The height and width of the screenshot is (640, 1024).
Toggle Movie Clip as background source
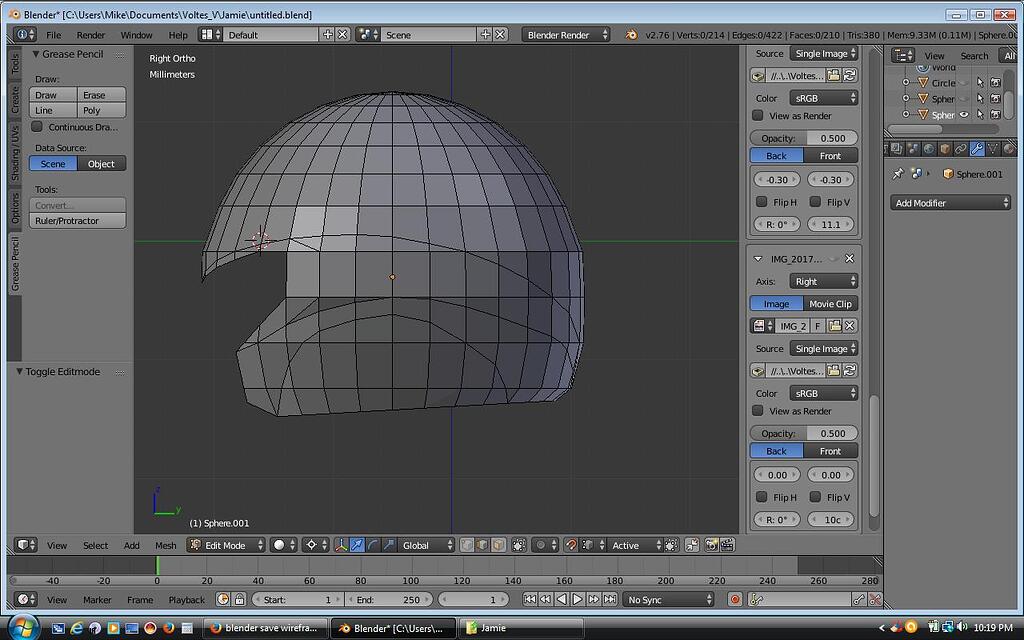pos(830,304)
